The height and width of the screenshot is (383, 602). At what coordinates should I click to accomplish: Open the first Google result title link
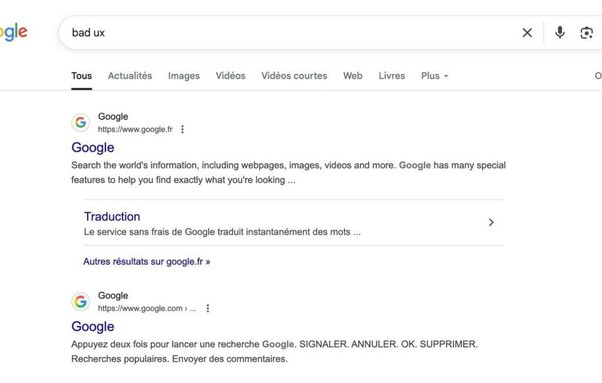coord(93,148)
